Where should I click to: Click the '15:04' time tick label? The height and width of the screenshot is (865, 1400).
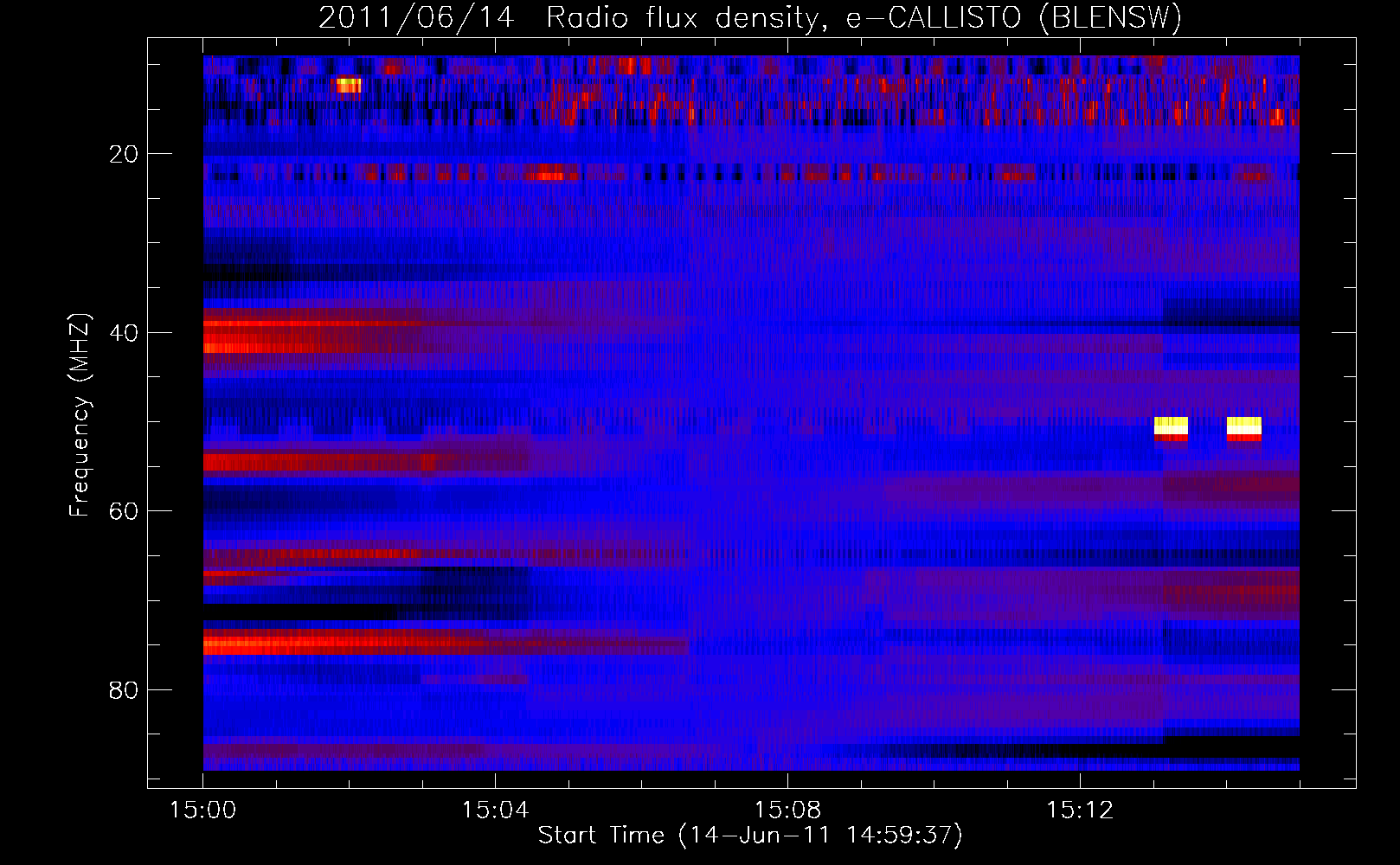point(495,811)
